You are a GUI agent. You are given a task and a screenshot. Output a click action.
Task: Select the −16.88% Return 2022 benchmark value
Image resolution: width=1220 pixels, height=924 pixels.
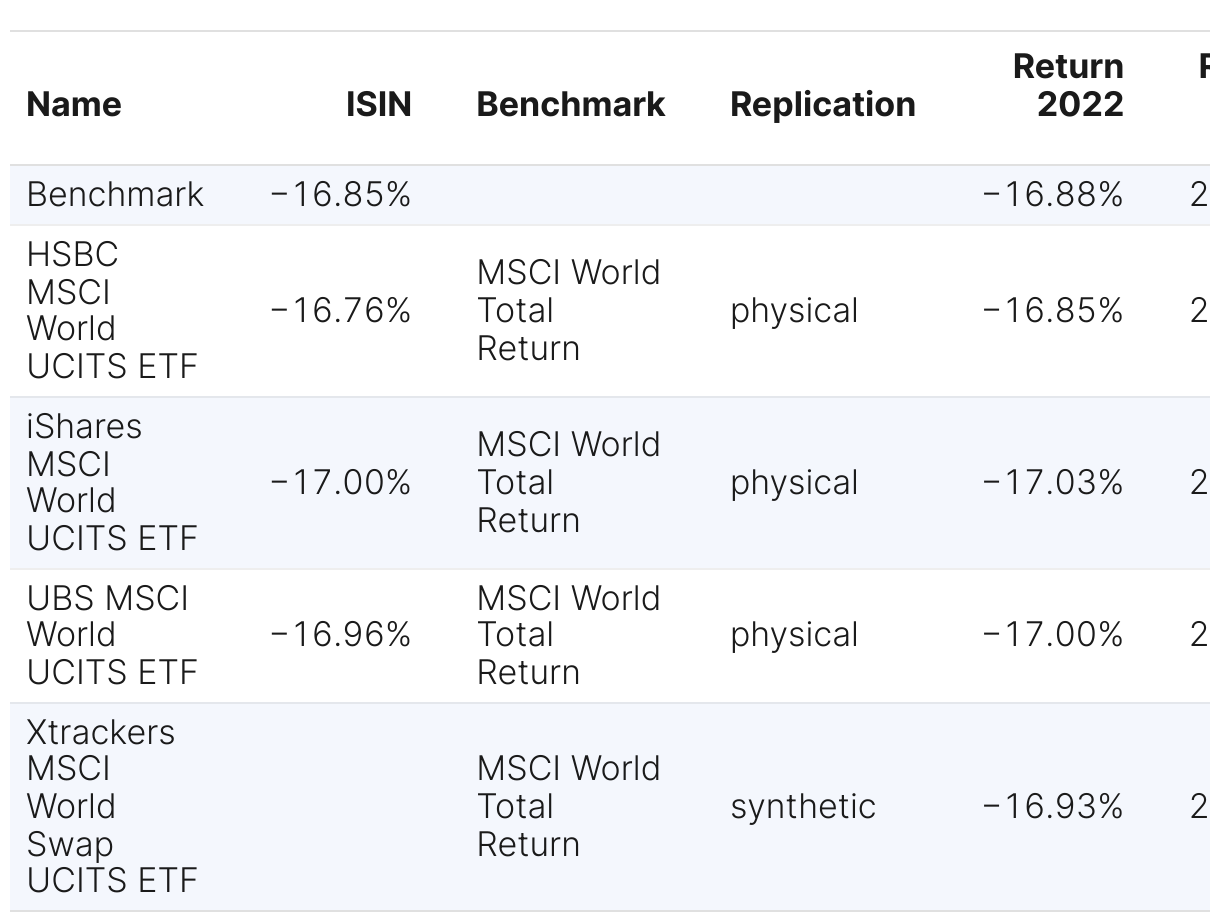pos(1053,194)
